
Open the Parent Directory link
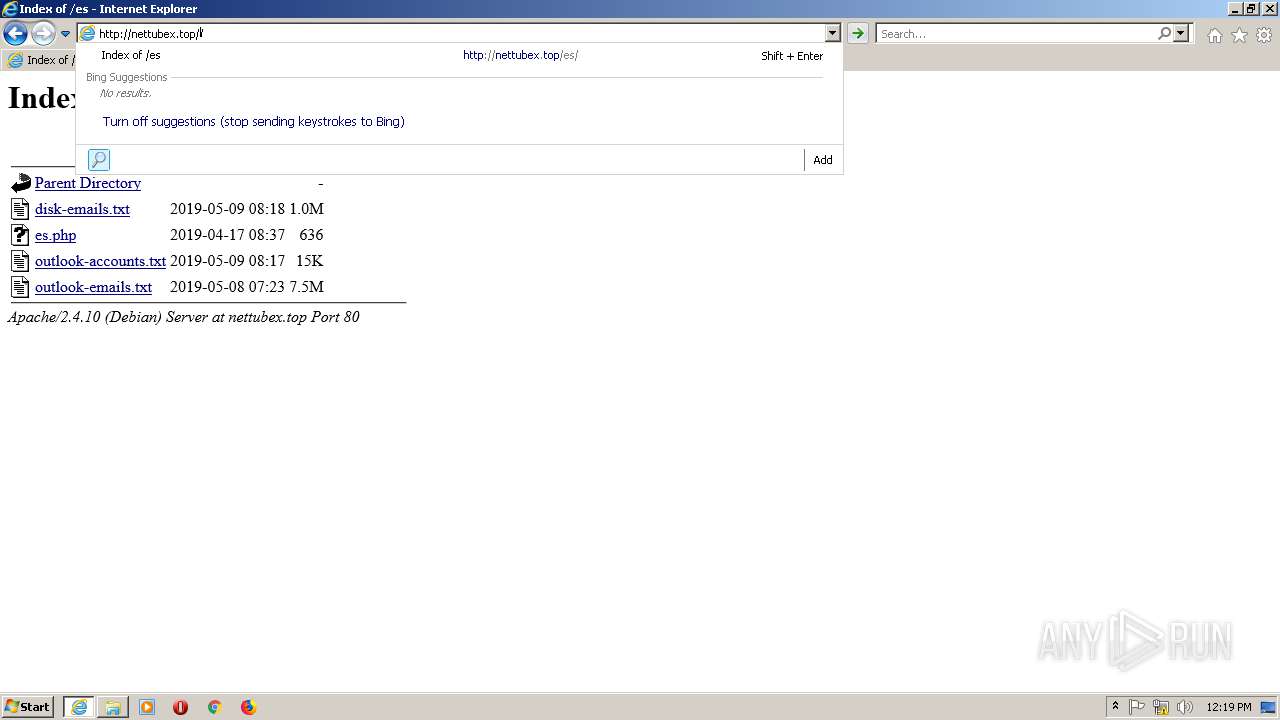[88, 183]
